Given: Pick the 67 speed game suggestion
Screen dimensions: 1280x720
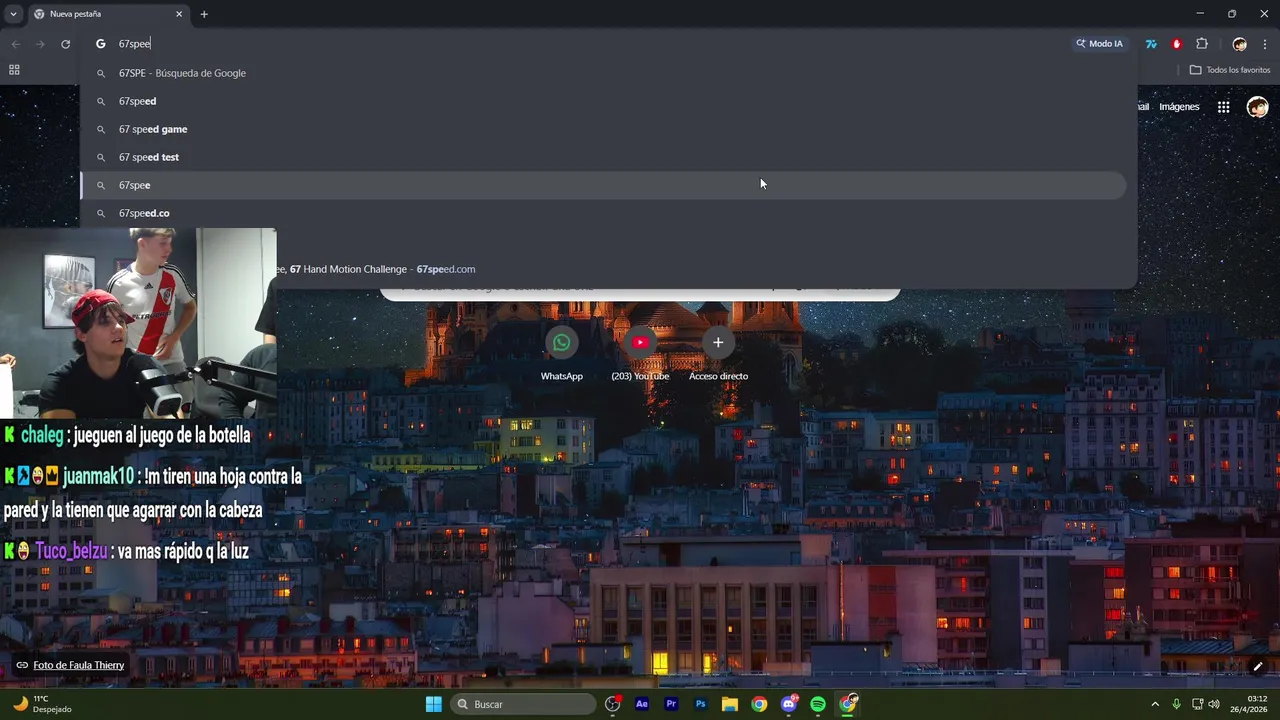Looking at the screenshot, I should coord(603,129).
